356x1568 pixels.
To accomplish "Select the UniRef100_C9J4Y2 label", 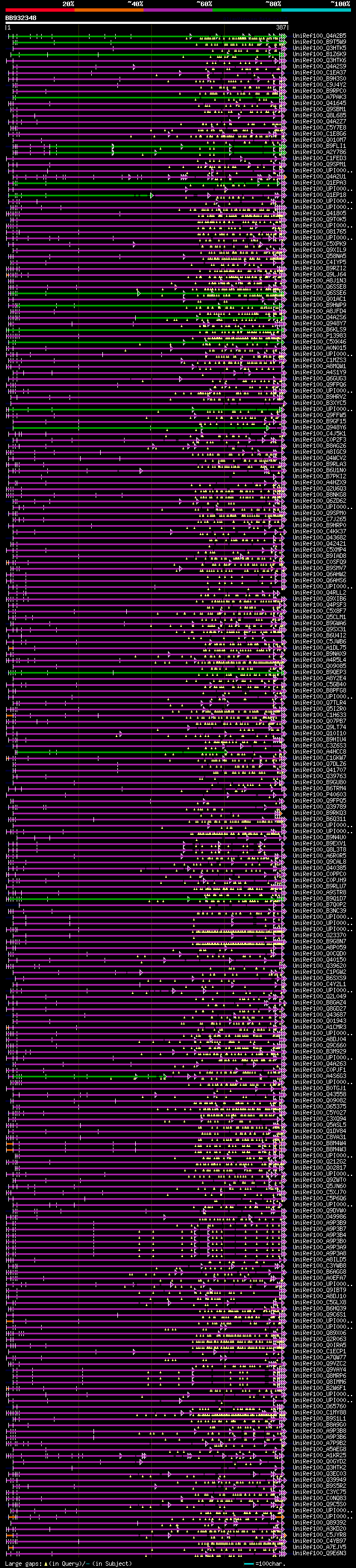I will (319, 85).
